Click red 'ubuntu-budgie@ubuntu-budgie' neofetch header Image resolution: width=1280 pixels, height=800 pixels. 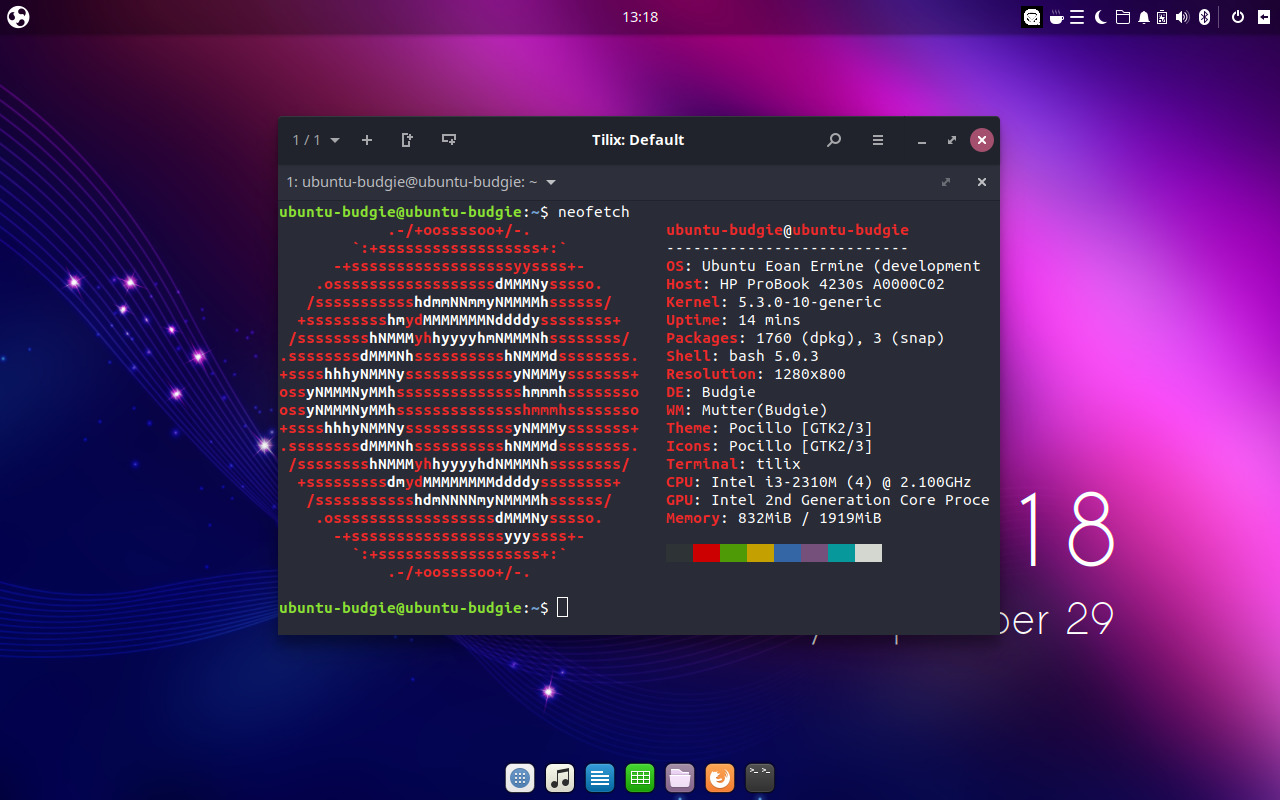[x=787, y=230]
